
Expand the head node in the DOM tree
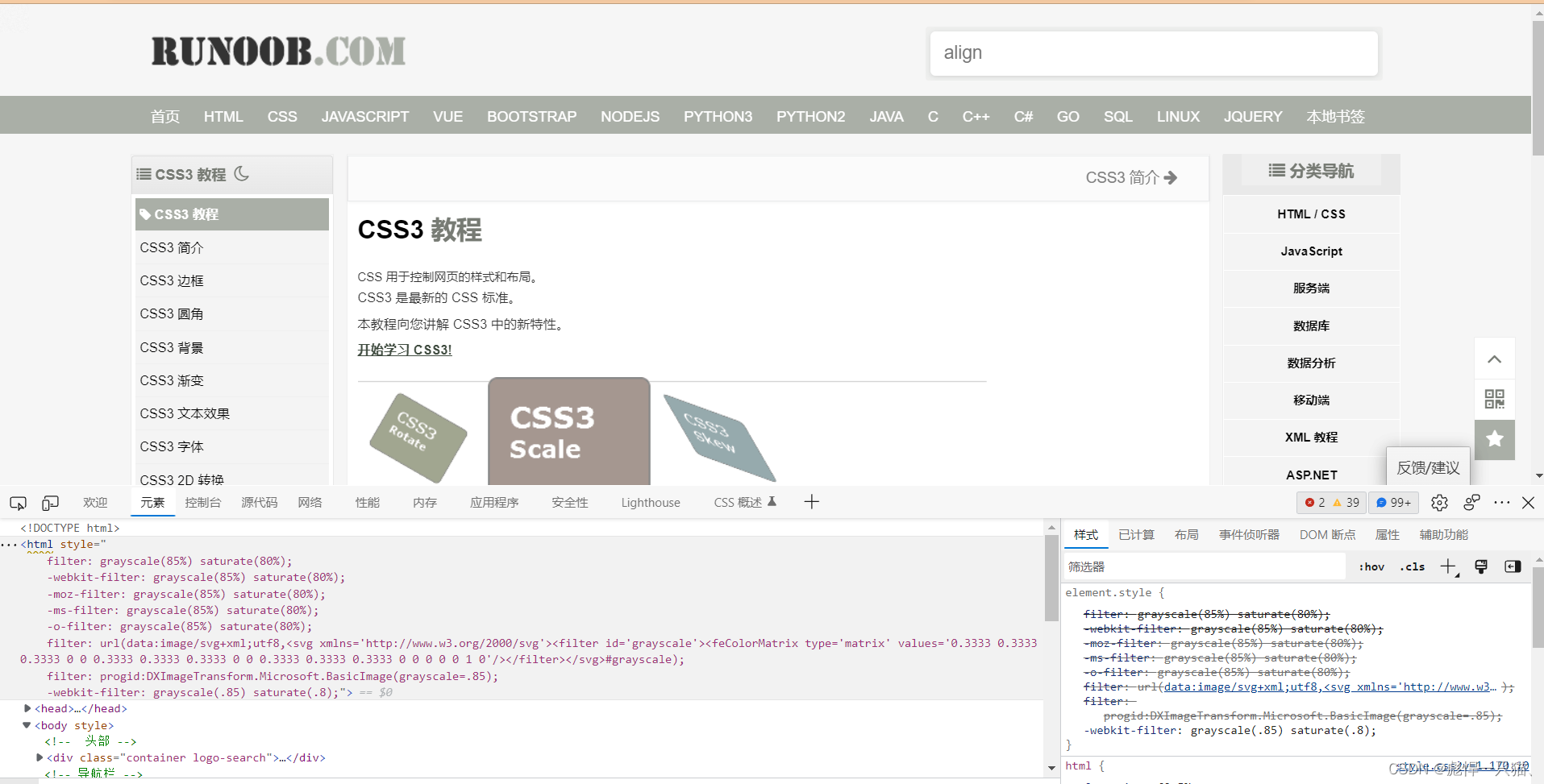pos(27,708)
